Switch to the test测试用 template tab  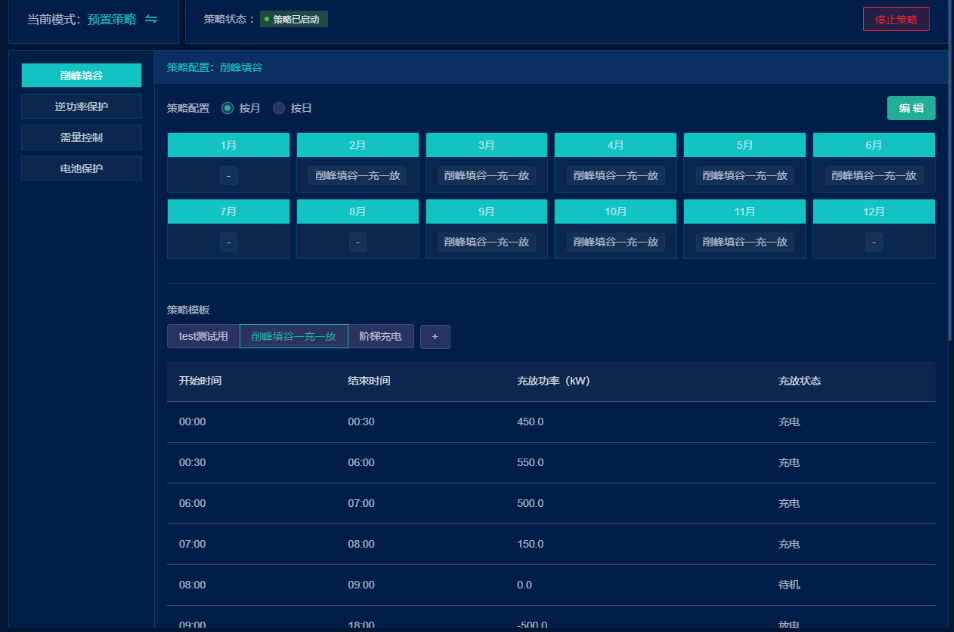click(x=203, y=337)
